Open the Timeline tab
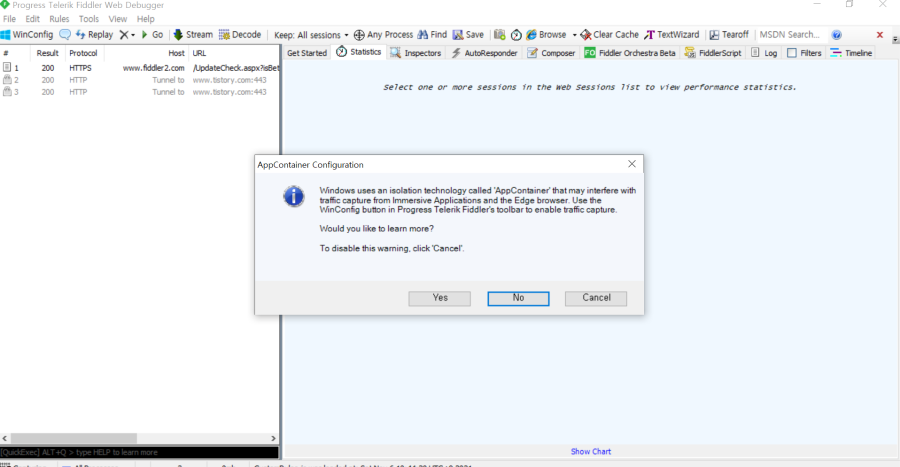 click(851, 53)
